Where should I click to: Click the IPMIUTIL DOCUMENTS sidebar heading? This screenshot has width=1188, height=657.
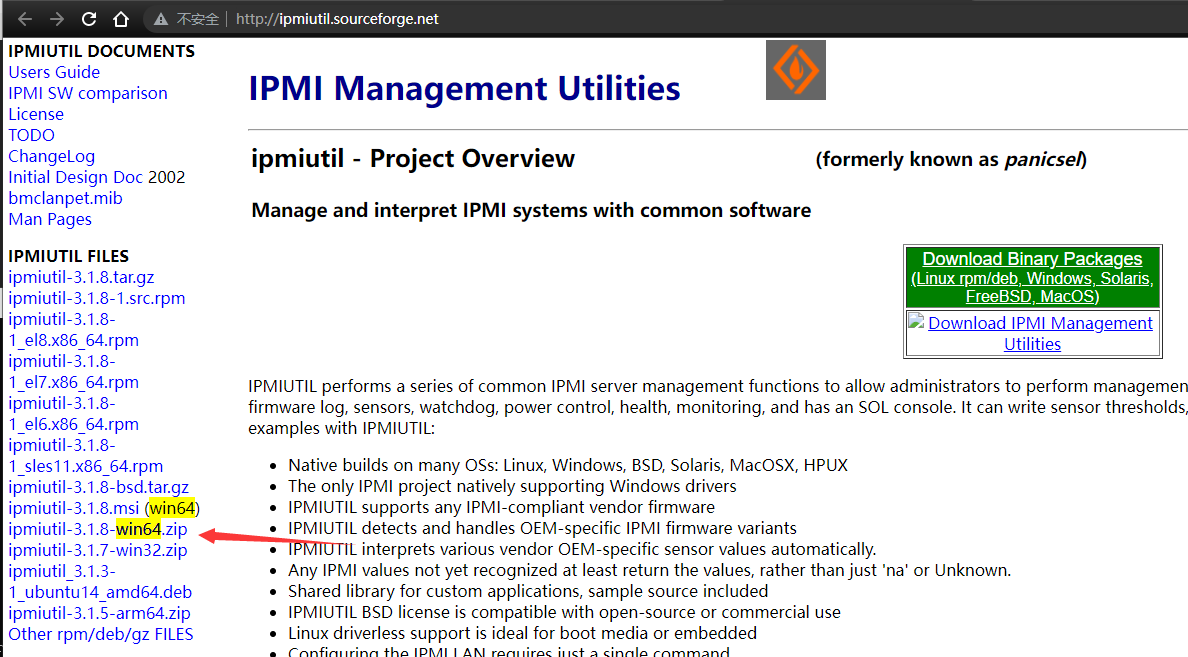click(x=102, y=52)
